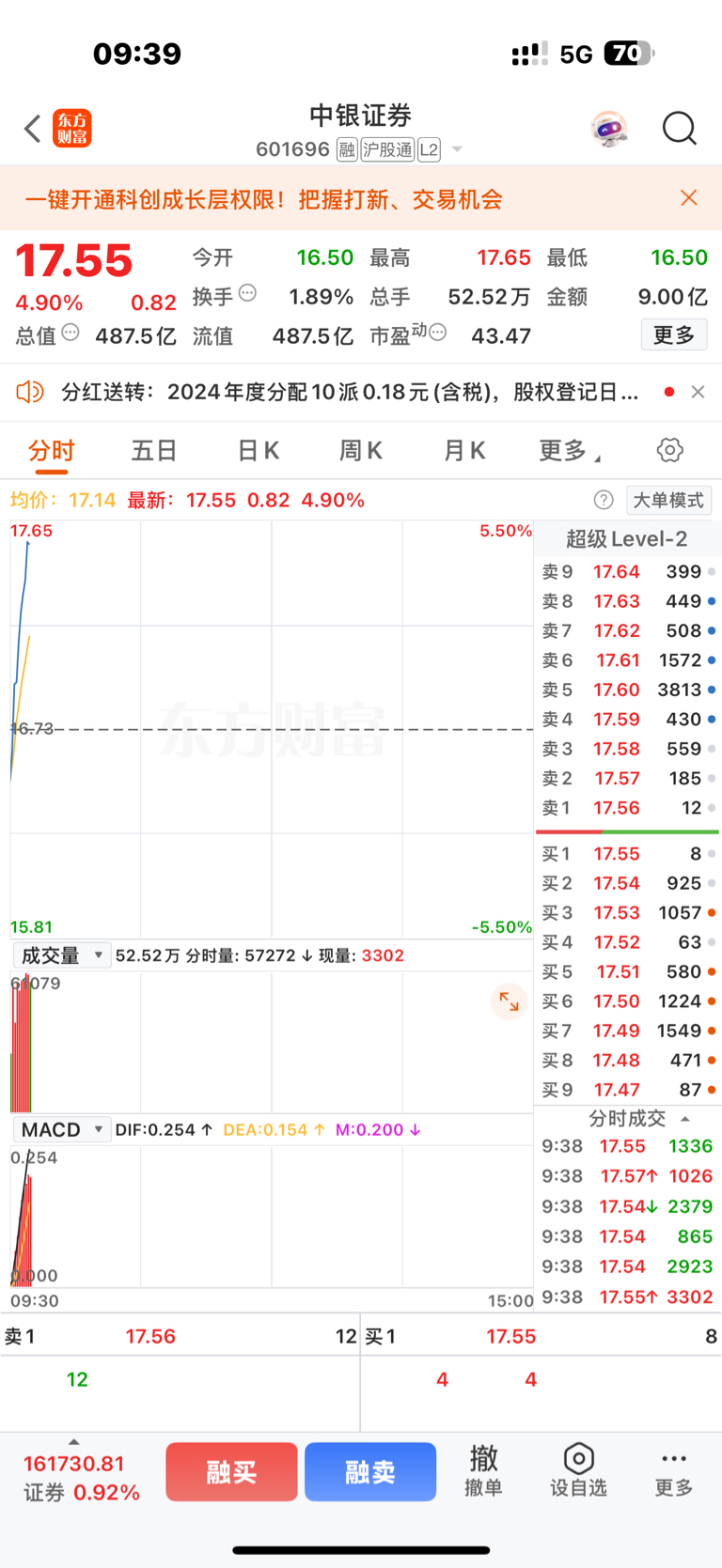Open 超级Level-2 header
Screen dimensions: 722x1568
click(x=626, y=538)
